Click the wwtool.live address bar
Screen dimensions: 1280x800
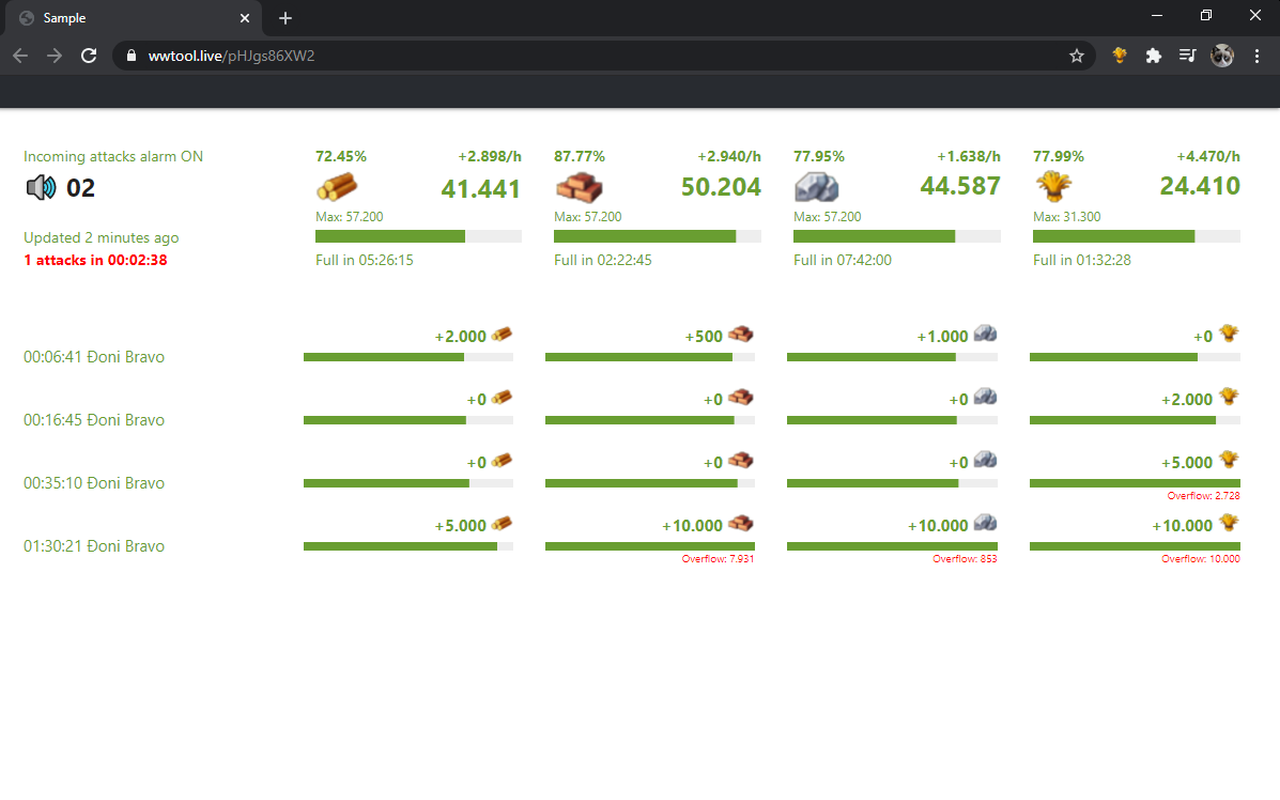click(x=604, y=56)
